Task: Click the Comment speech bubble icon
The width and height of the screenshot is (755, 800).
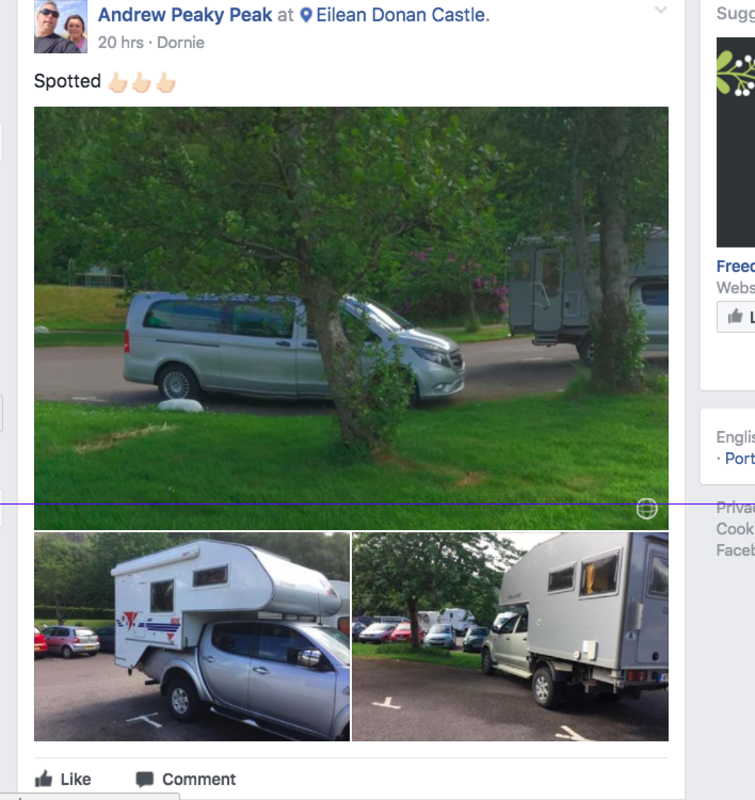Action: pyautogui.click(x=145, y=779)
